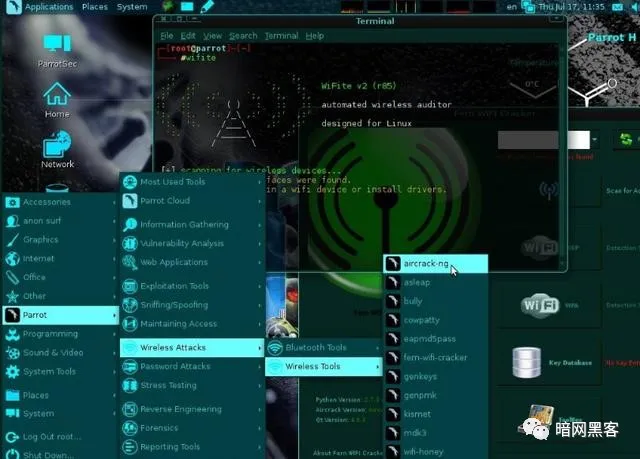The height and width of the screenshot is (459, 640).
Task: Click the en keyboard layout indicator
Action: pos(511,7)
